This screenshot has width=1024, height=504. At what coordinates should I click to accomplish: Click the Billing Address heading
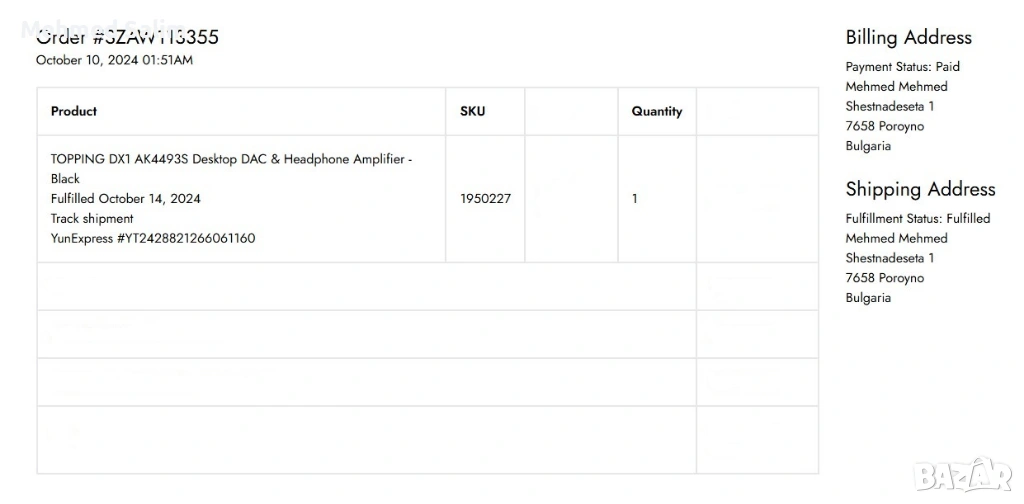click(908, 38)
